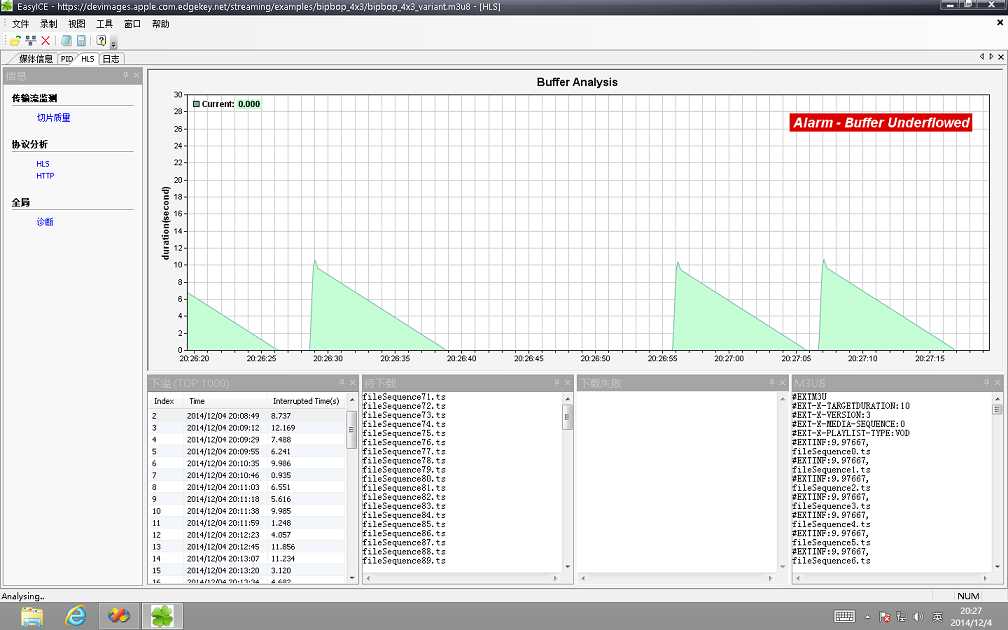Open the 诊断 link
Image resolution: width=1008 pixels, height=630 pixels.
pos(45,222)
